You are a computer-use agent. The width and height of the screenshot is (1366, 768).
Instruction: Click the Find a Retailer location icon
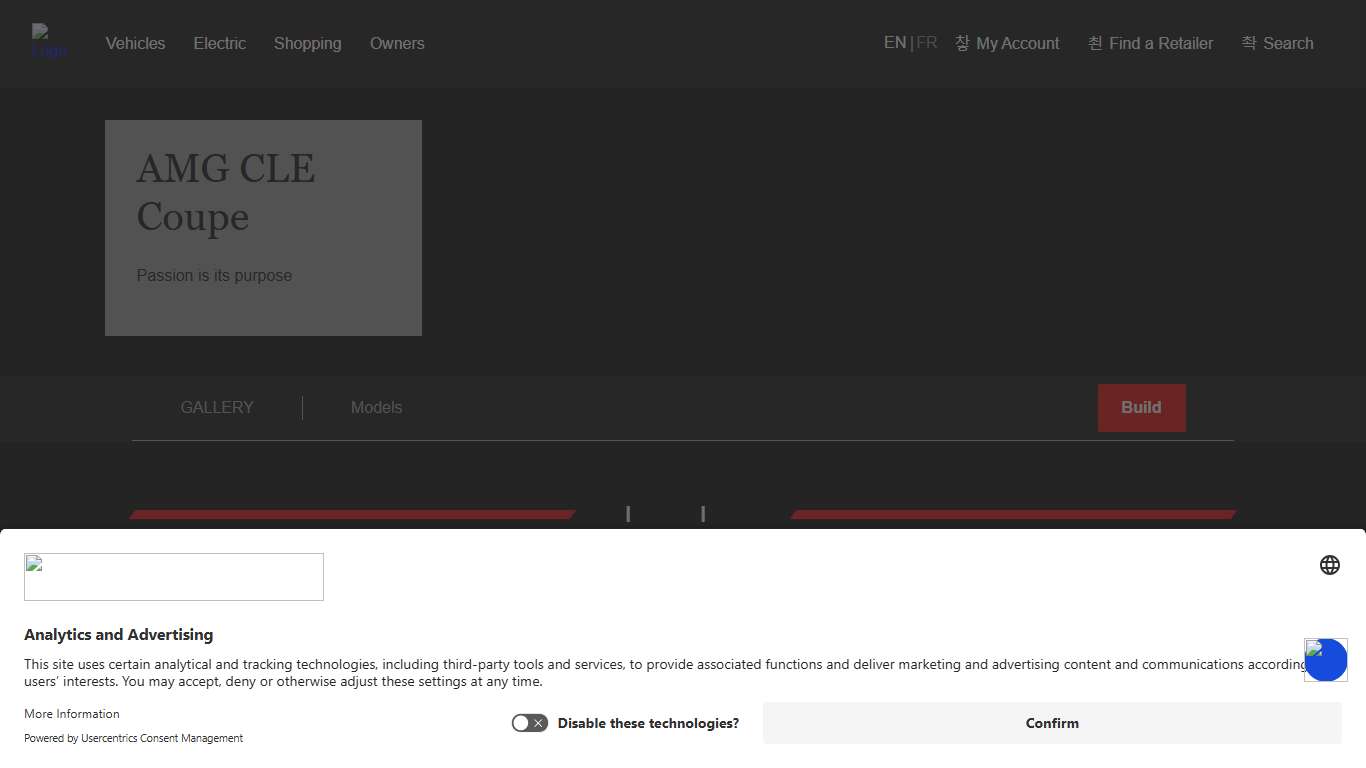click(x=1095, y=43)
